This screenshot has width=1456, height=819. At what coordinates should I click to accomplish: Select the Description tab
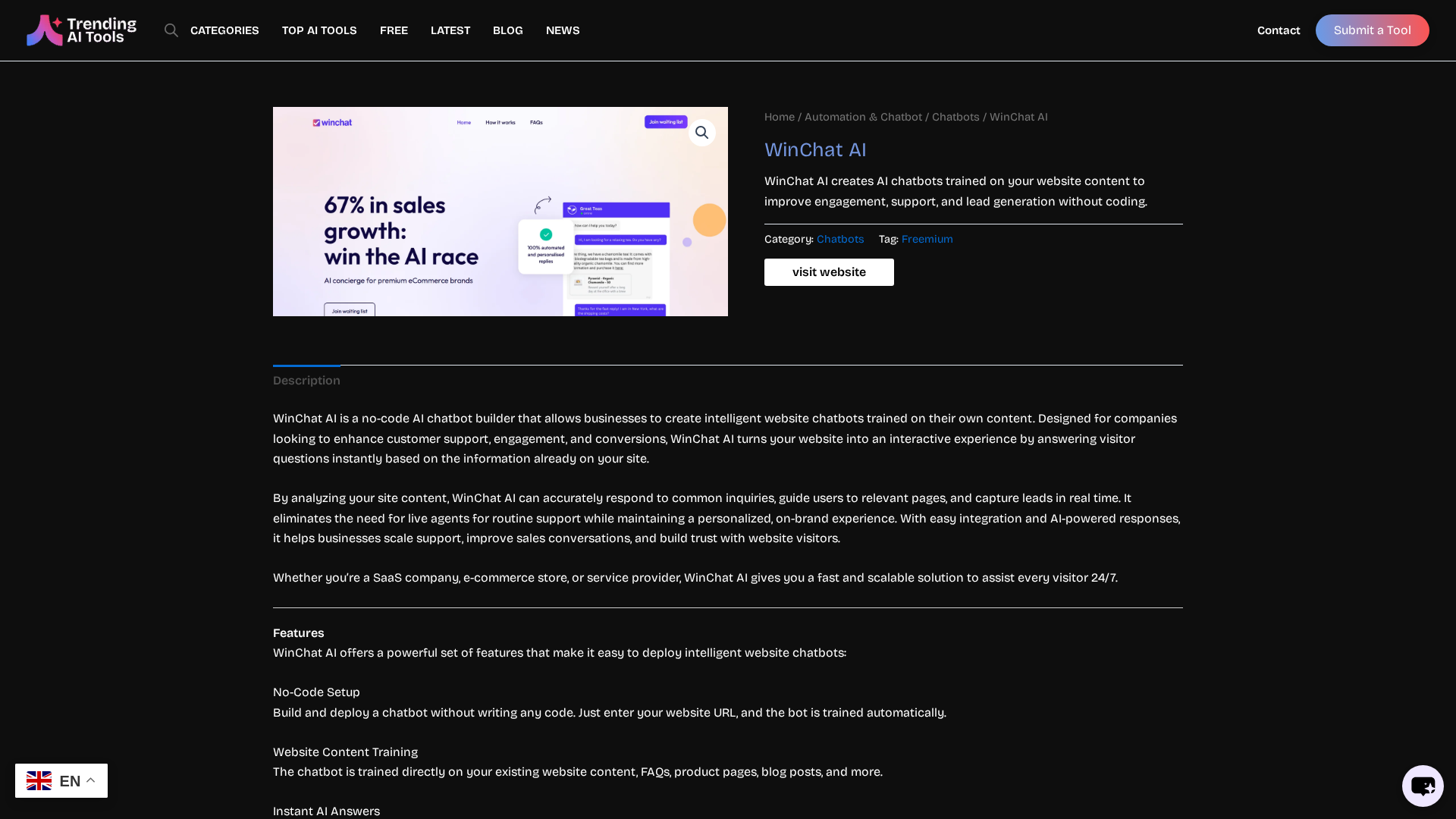point(306,381)
